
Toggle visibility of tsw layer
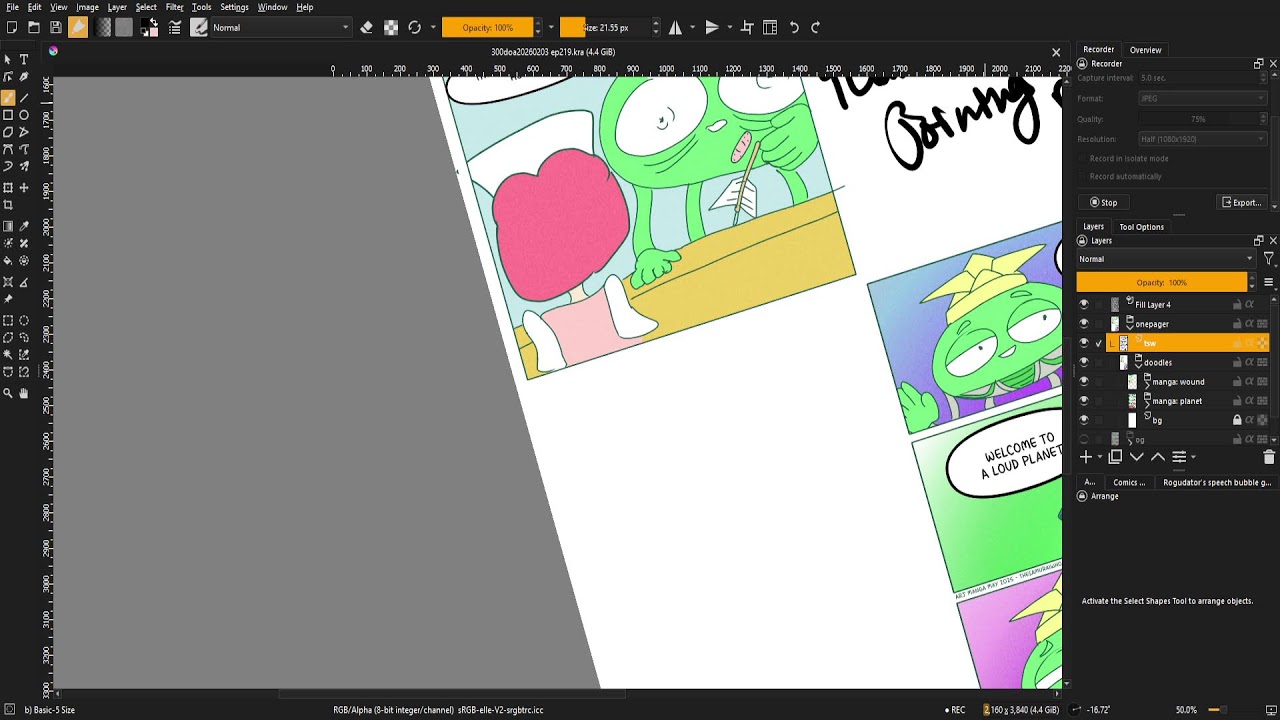1084,343
